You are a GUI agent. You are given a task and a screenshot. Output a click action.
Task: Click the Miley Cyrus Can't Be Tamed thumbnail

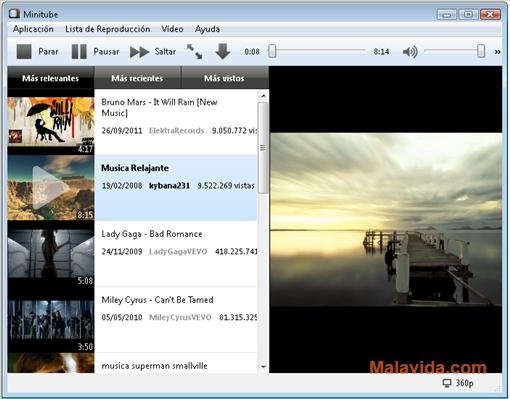[51, 319]
